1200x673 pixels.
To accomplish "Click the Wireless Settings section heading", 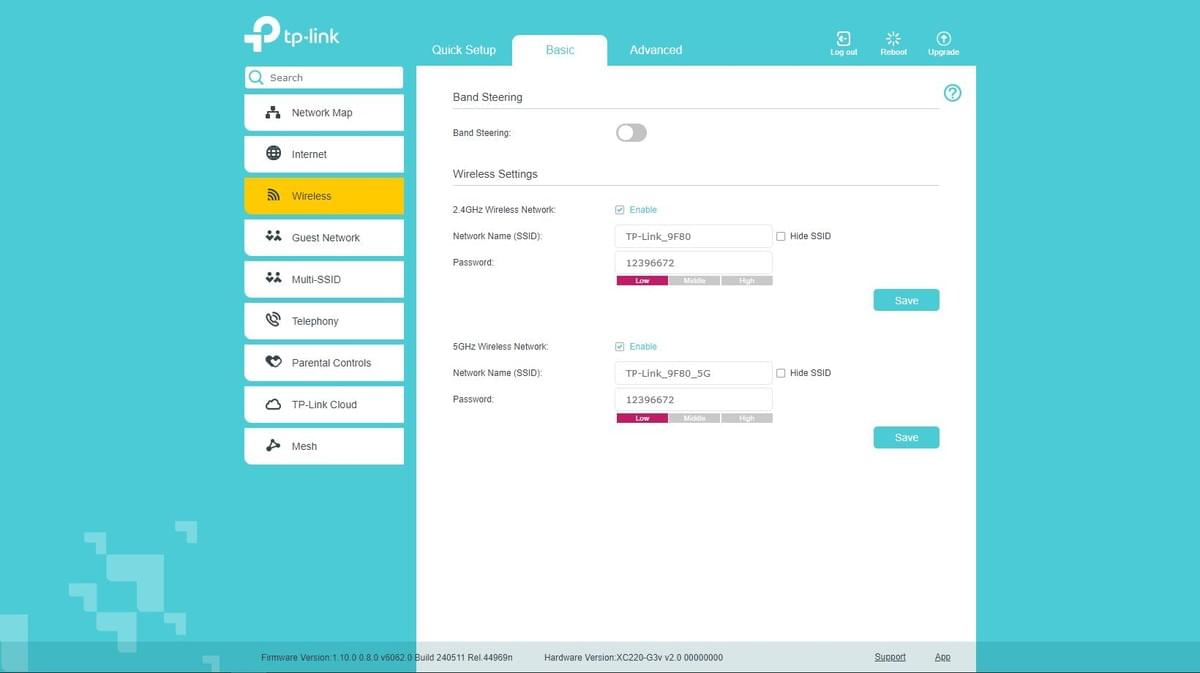I will 495,174.
